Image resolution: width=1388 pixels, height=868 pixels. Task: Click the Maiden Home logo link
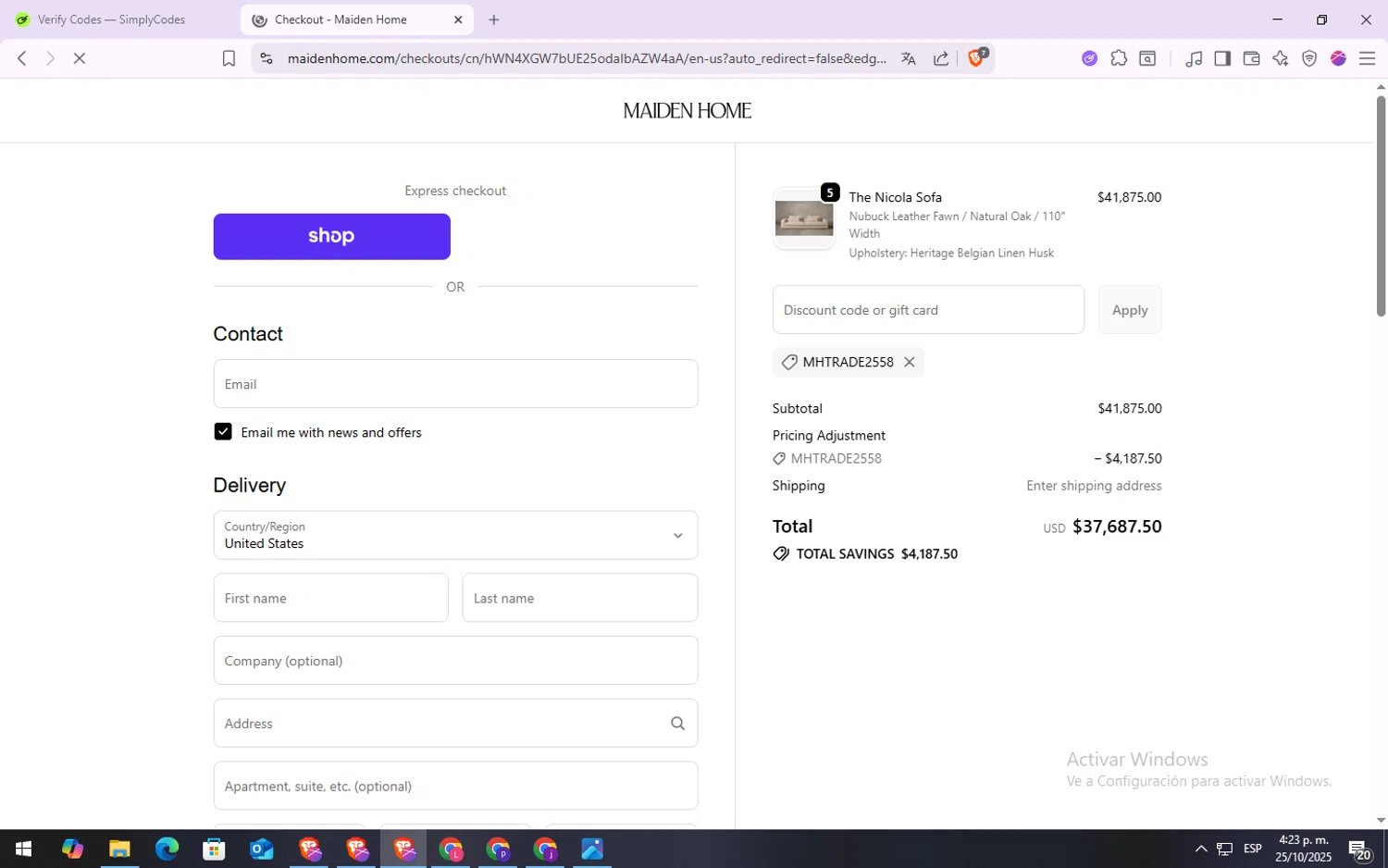pos(687,111)
